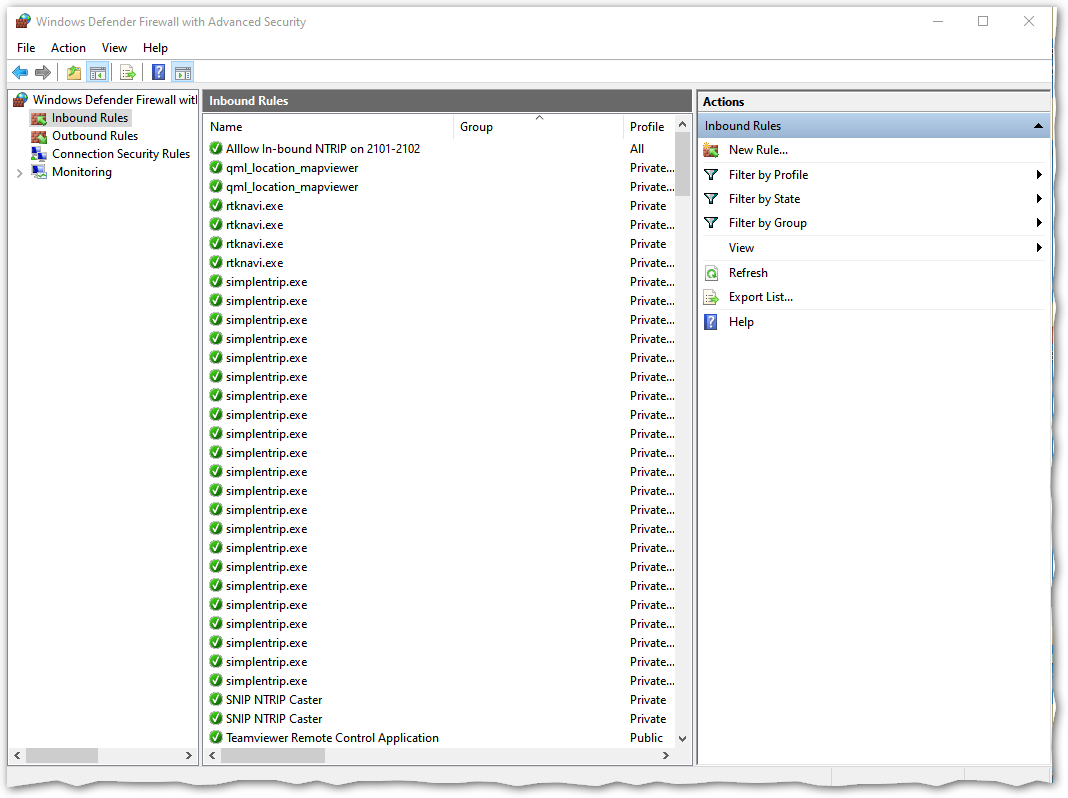The width and height of the screenshot is (1068, 798).
Task: Open the View submenu arrow in Actions
Action: click(x=1039, y=248)
